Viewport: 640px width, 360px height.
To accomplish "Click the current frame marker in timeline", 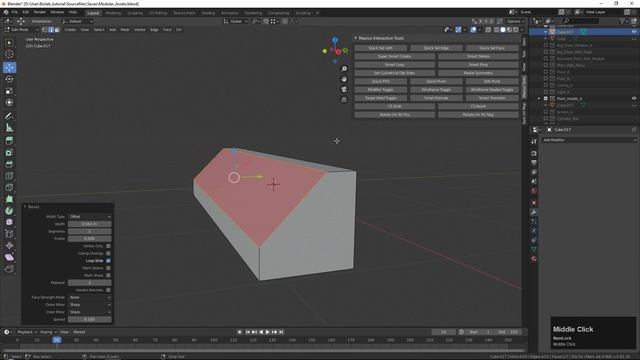I will (x=56, y=340).
